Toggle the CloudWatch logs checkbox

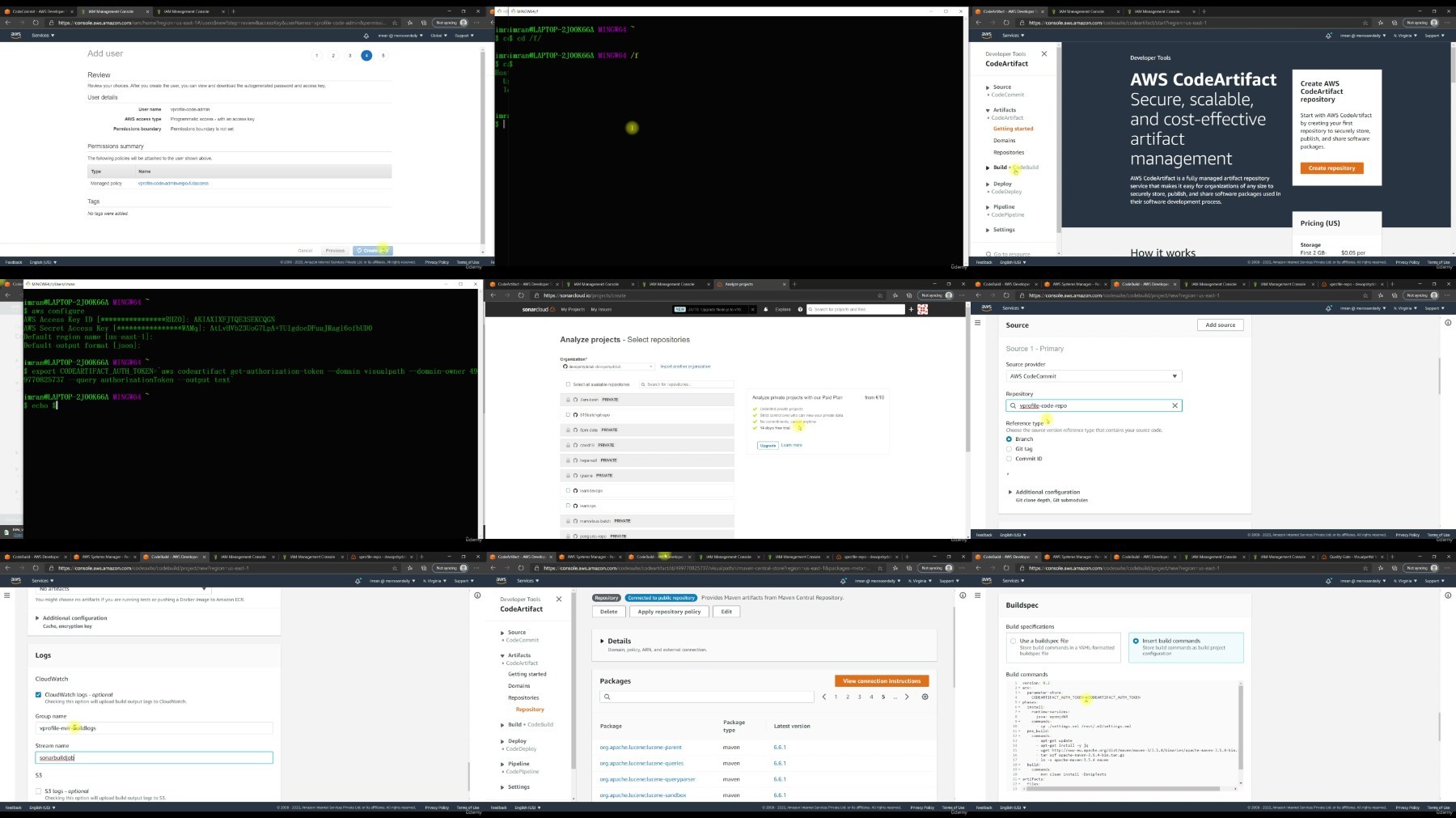coord(38,695)
